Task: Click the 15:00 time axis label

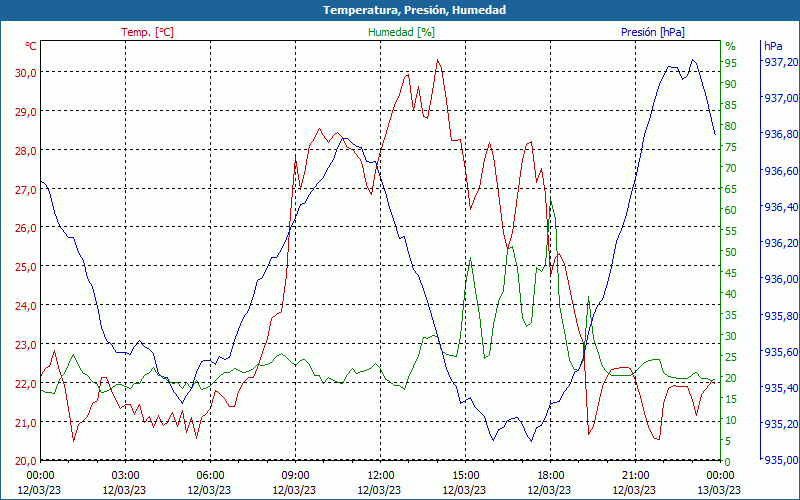Action: coord(465,476)
